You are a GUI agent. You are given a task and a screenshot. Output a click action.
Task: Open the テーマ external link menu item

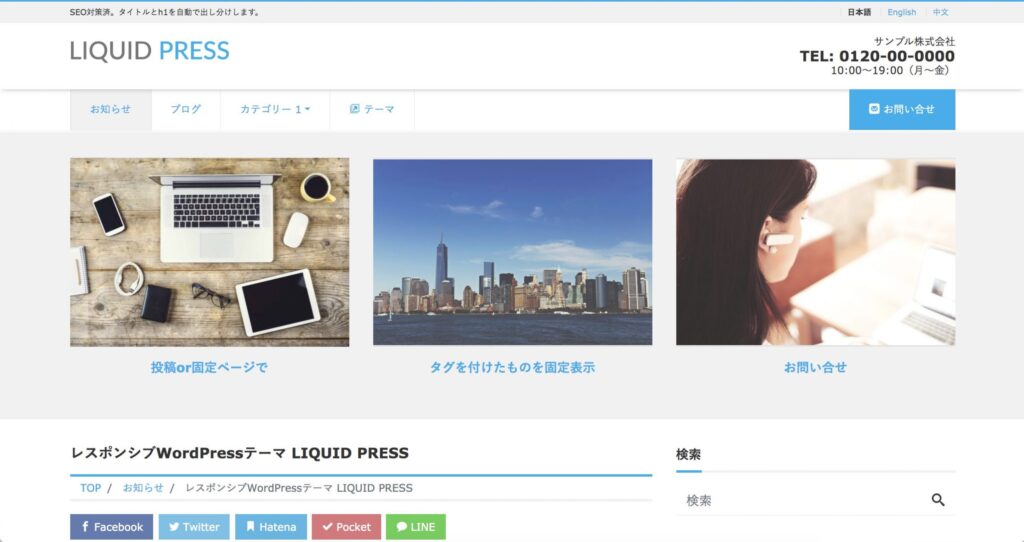372,110
